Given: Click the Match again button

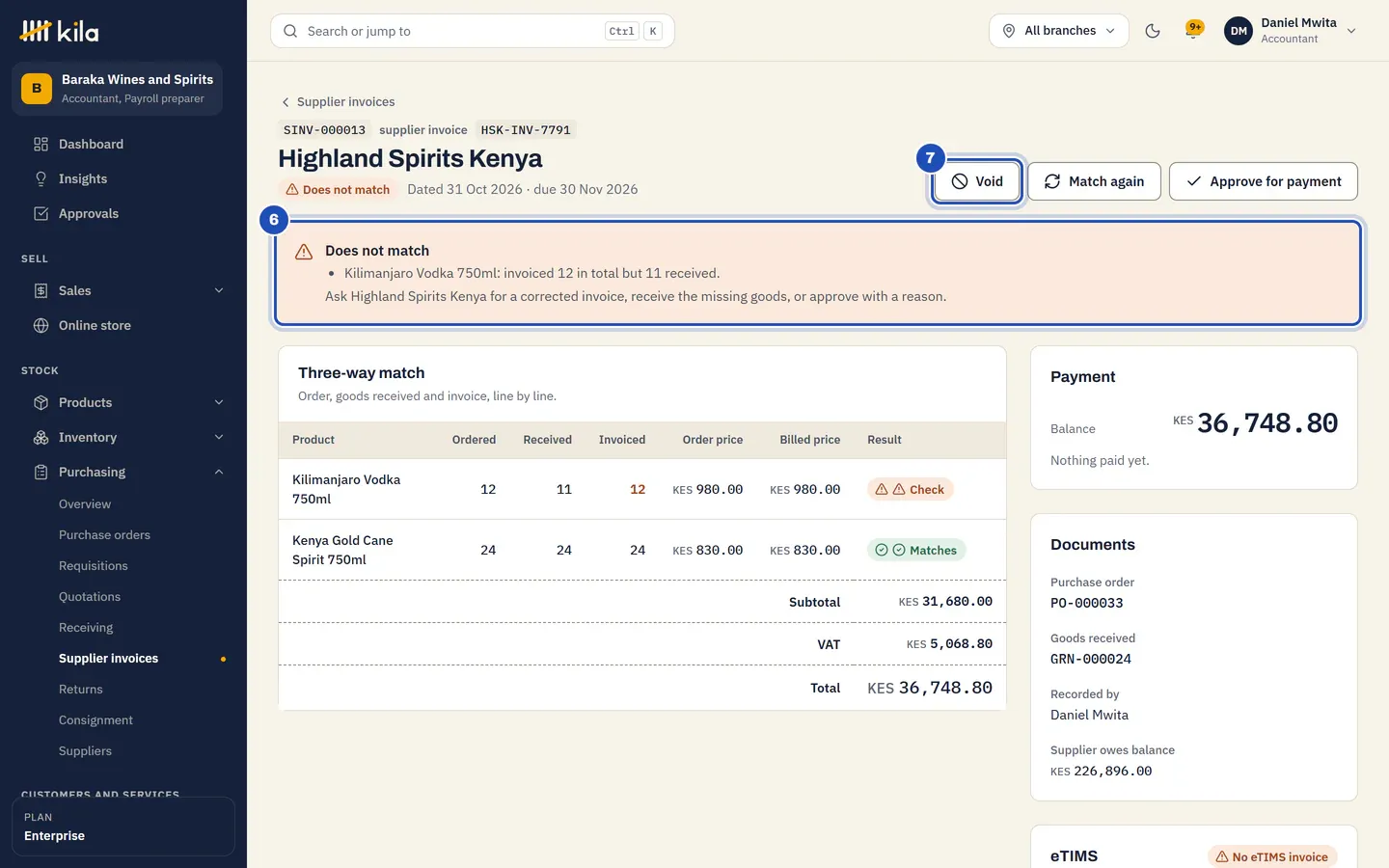Looking at the screenshot, I should pyautogui.click(x=1094, y=181).
